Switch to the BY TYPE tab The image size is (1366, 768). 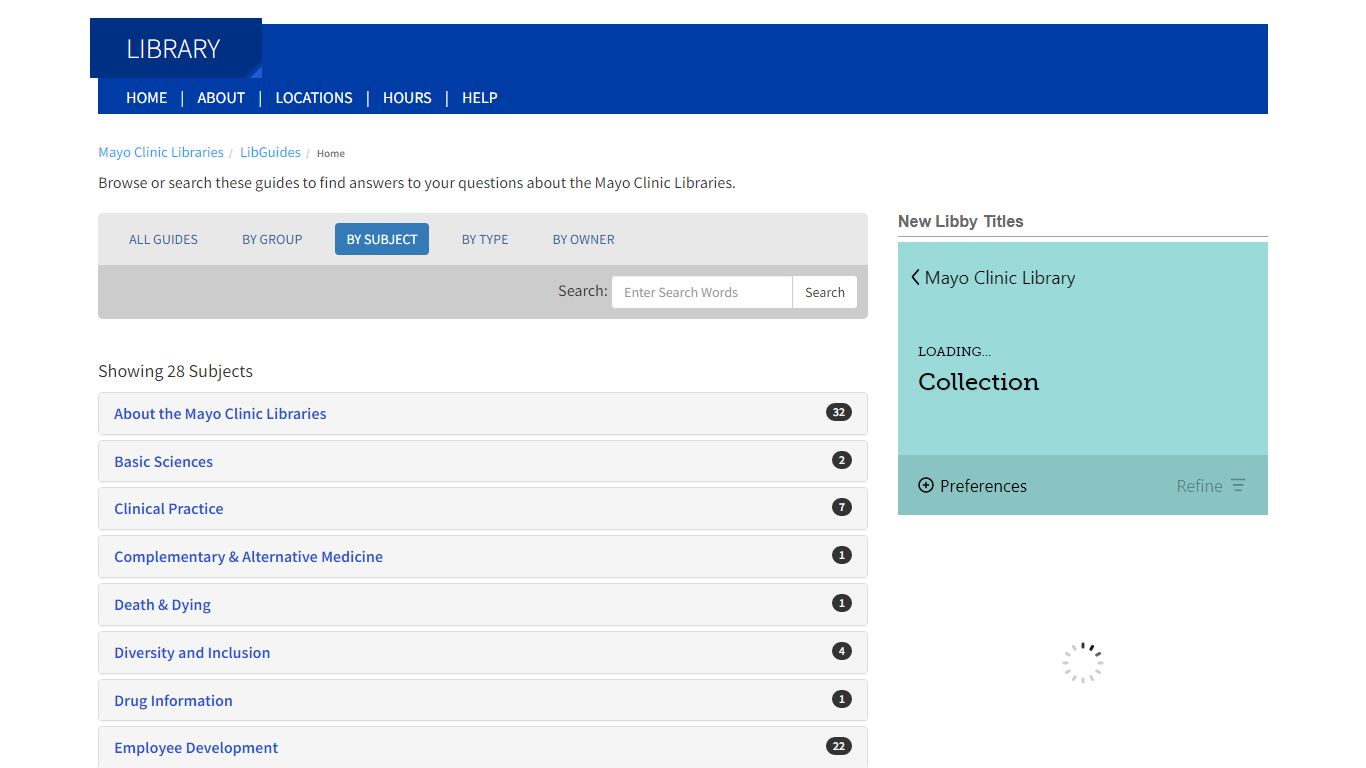point(485,239)
